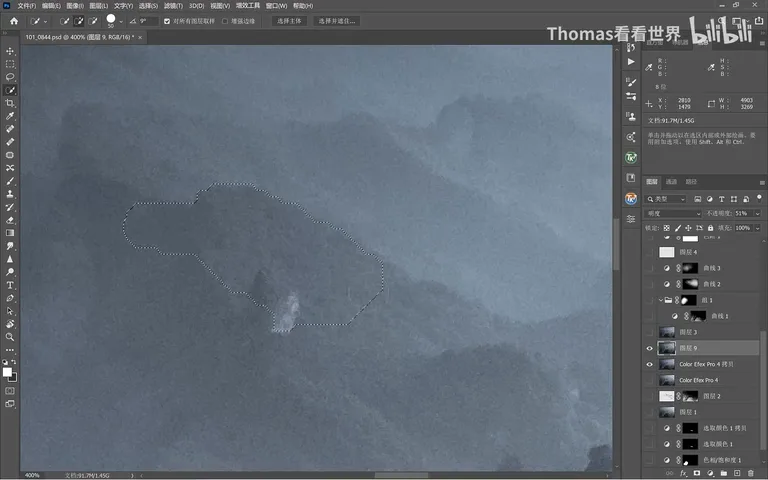Hide the Color Efex Pro 4 拷贝 layer
768x480 pixels.
[649, 364]
